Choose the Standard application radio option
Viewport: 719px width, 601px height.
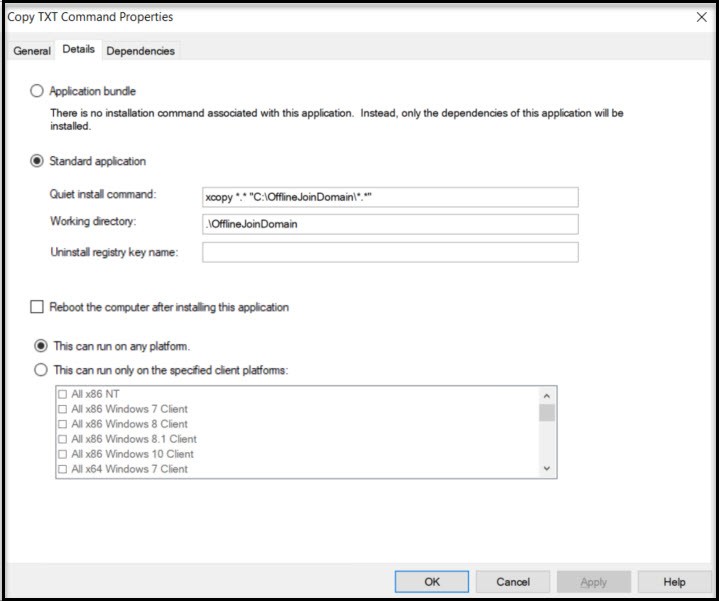tap(37, 161)
